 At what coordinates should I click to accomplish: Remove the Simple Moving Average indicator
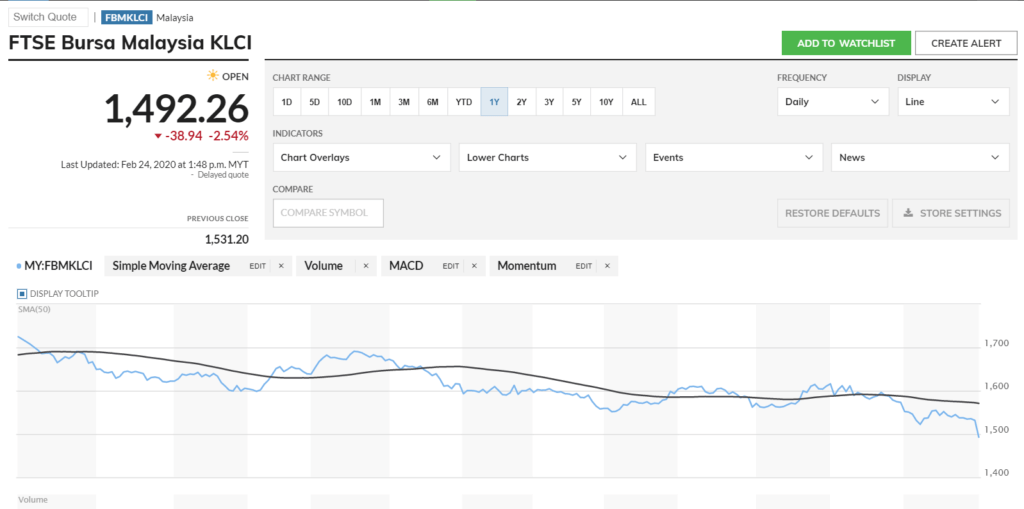(x=281, y=266)
